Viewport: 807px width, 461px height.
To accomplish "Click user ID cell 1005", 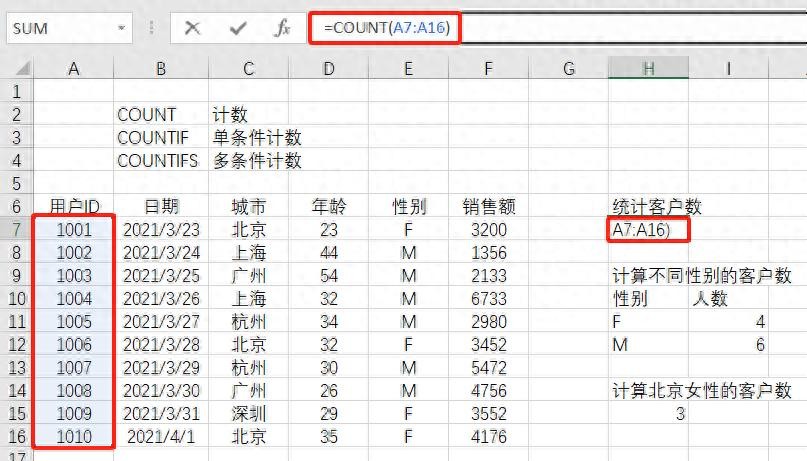I will click(x=74, y=322).
